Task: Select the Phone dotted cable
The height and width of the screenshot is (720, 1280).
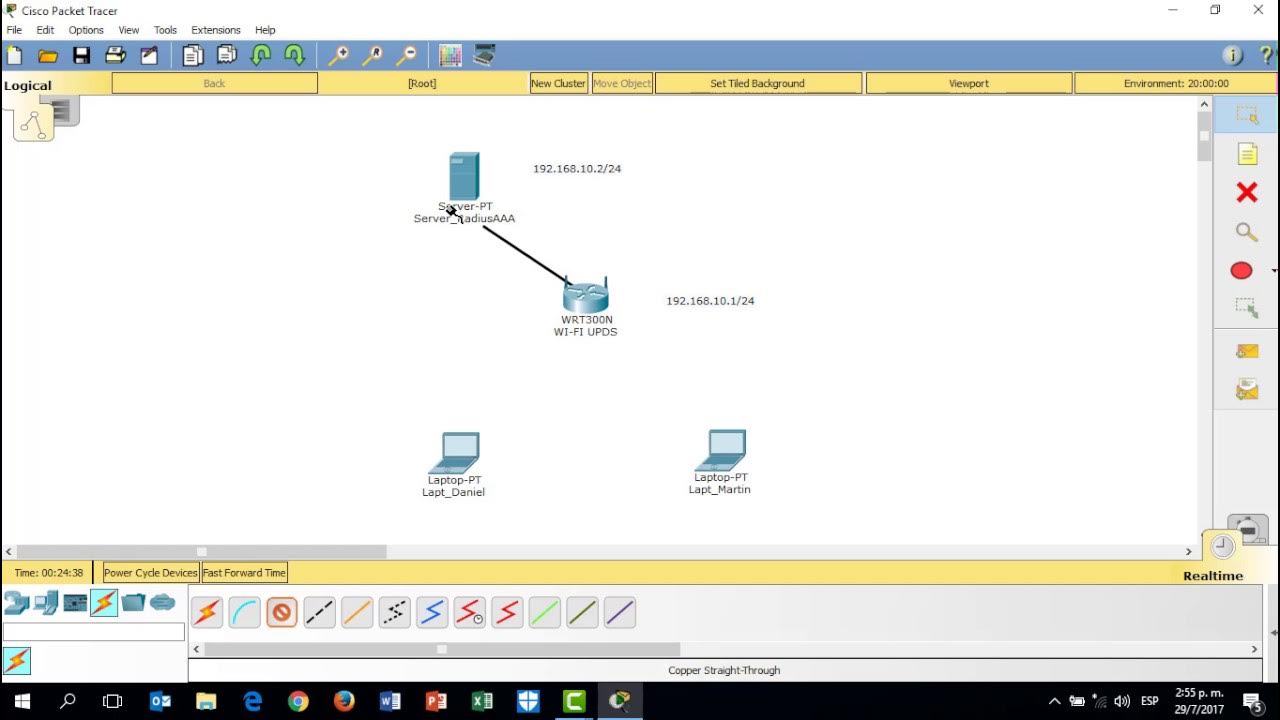Action: tap(394, 612)
